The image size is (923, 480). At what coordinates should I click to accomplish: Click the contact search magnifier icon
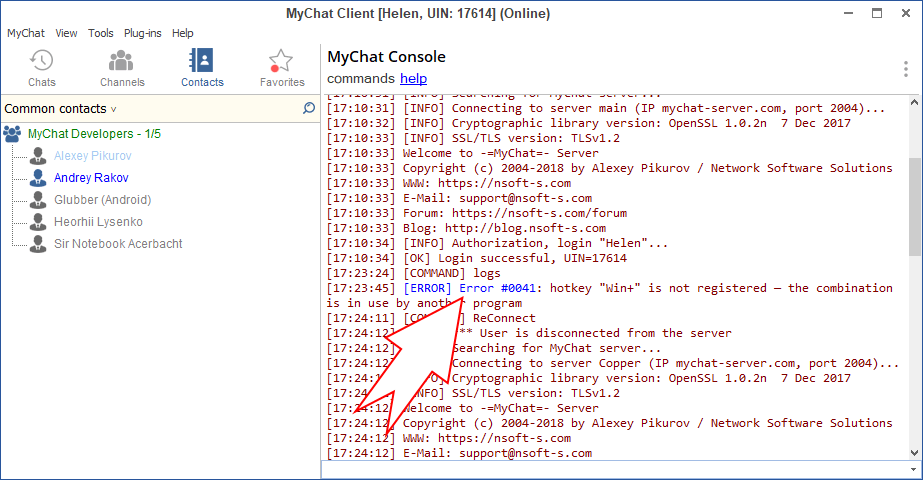tap(309, 108)
